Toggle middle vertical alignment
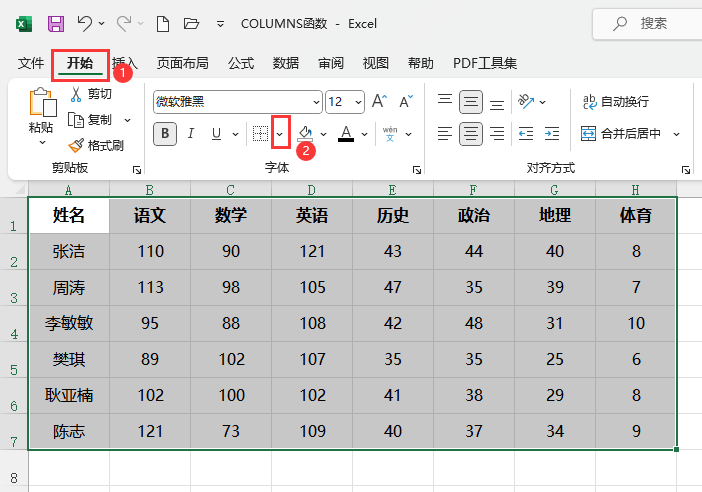Viewport: 702px width, 492px height. click(471, 102)
